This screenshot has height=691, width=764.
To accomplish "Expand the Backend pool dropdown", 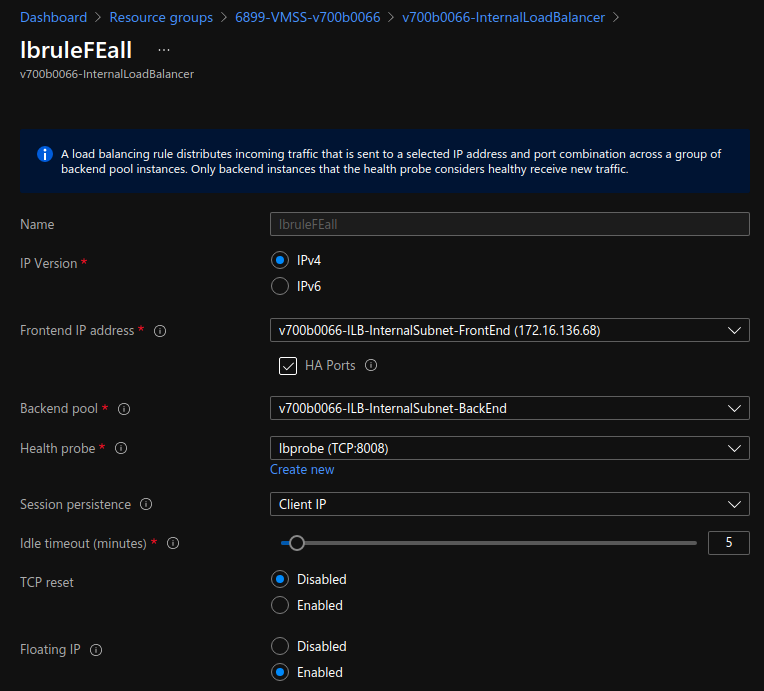I will pyautogui.click(x=509, y=408).
